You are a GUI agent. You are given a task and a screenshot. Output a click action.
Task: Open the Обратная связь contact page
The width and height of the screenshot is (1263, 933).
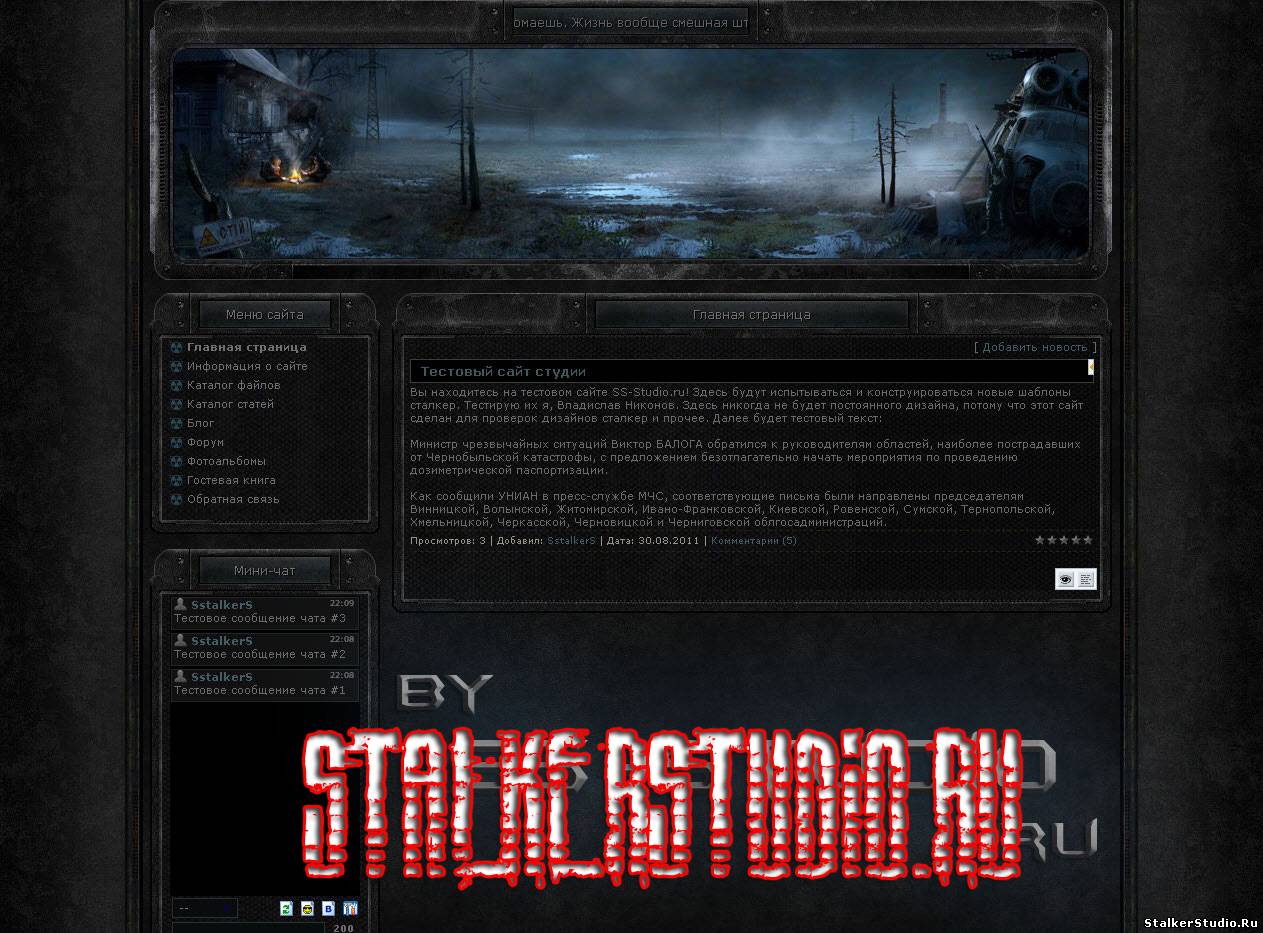(233, 500)
